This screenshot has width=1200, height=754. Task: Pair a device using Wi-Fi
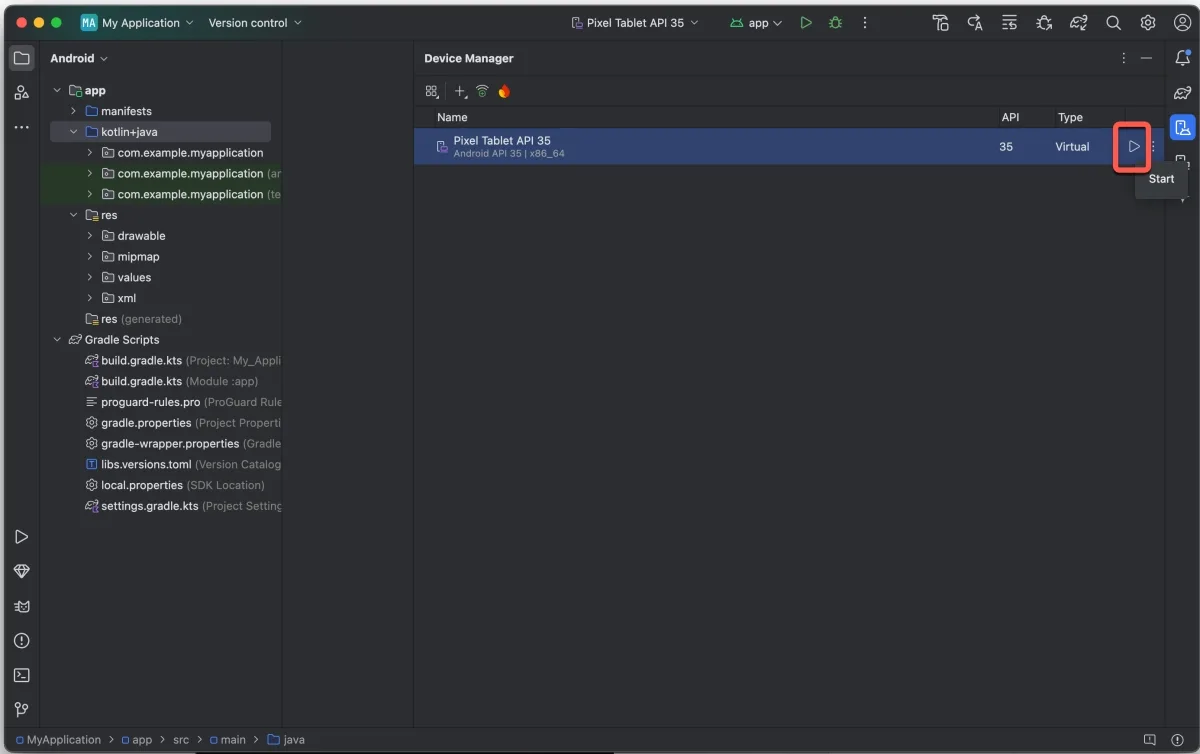[482, 91]
